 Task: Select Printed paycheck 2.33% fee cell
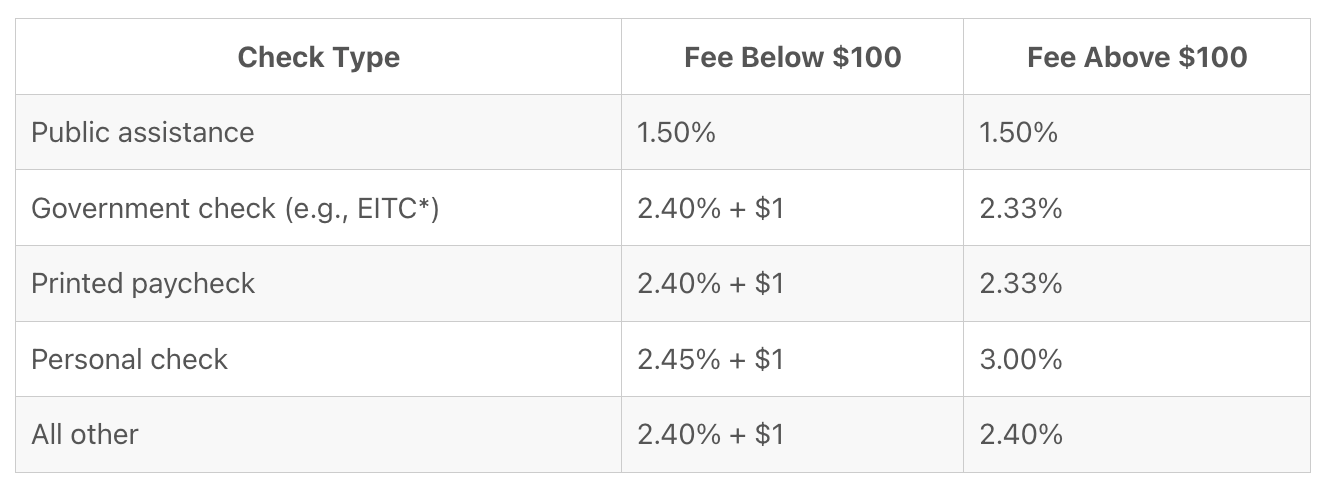pos(1020,284)
